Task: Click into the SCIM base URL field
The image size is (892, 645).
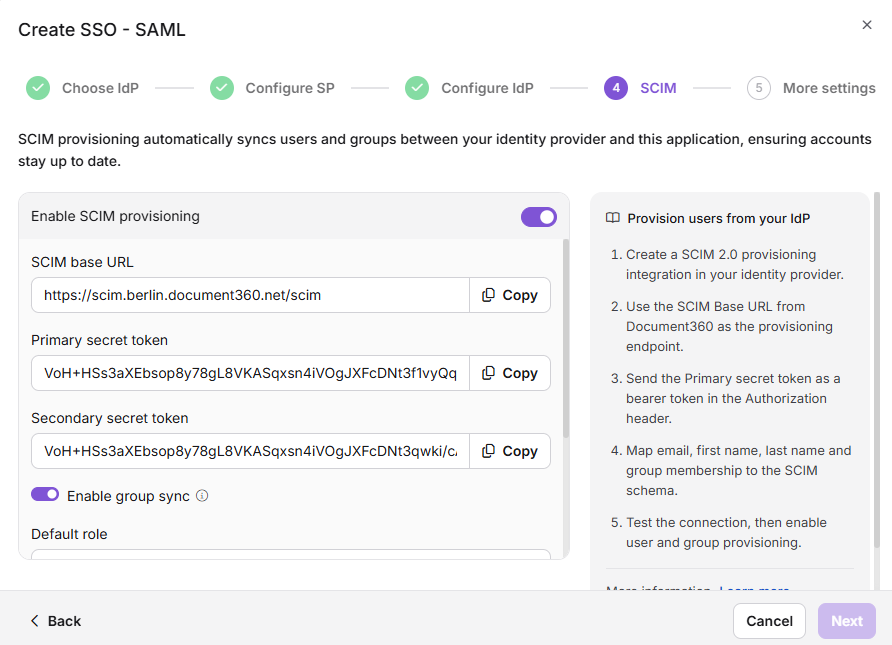Action: coord(250,295)
